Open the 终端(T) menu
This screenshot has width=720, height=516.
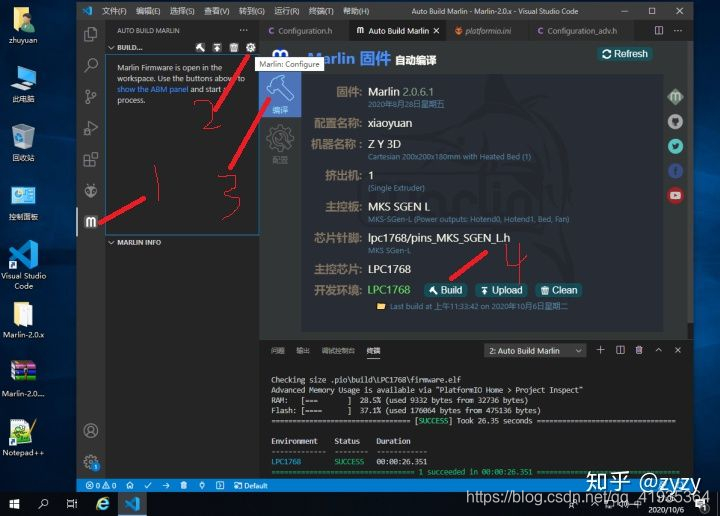coord(321,11)
